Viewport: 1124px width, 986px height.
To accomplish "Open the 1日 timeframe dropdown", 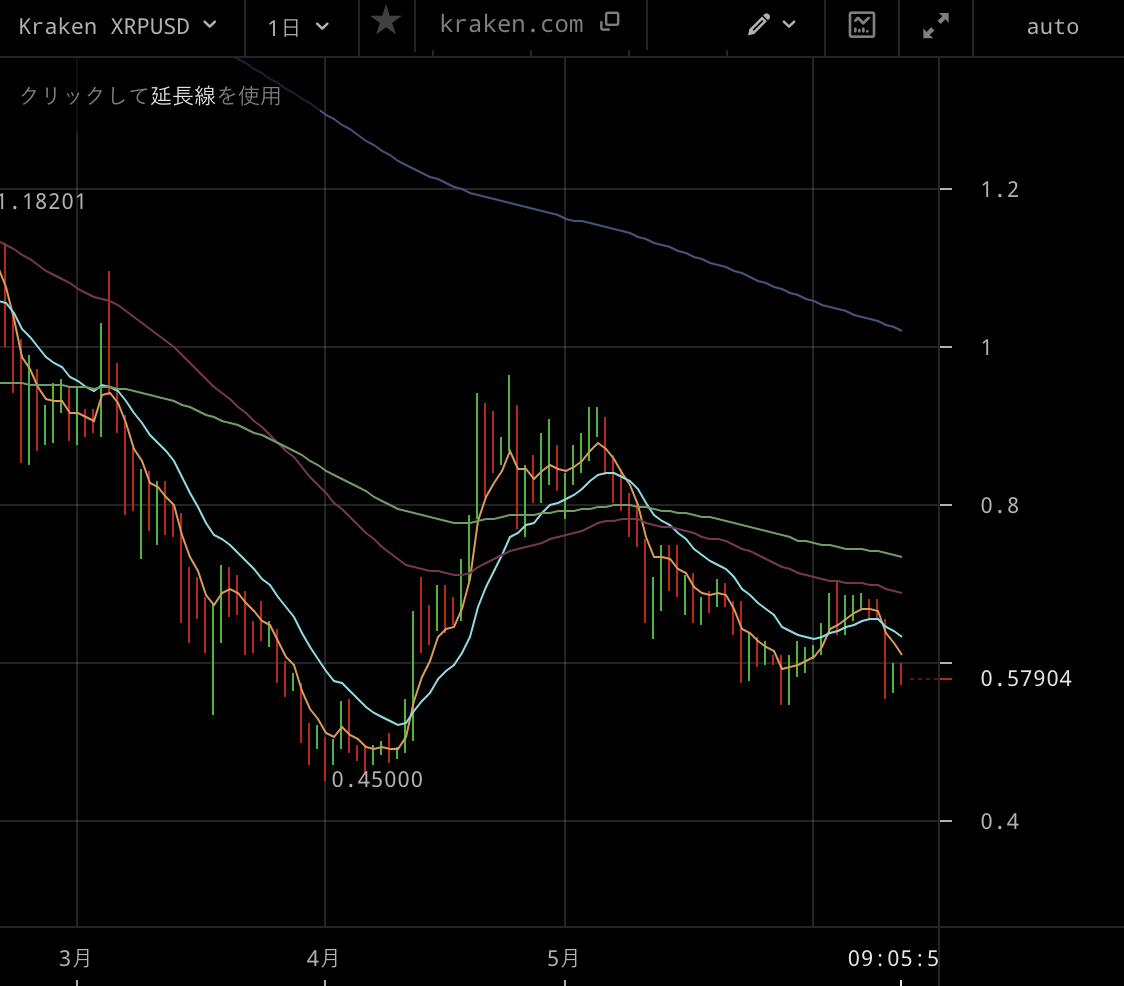I will (x=298, y=27).
